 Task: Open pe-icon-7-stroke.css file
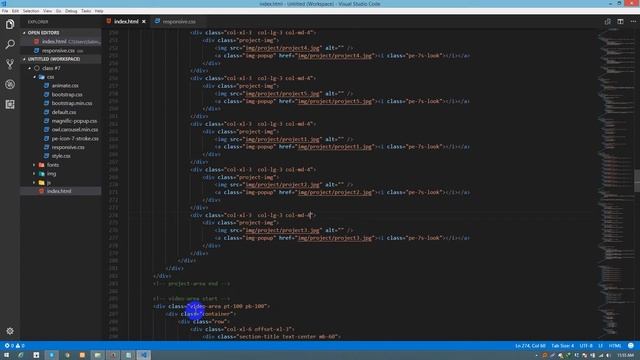point(75,138)
